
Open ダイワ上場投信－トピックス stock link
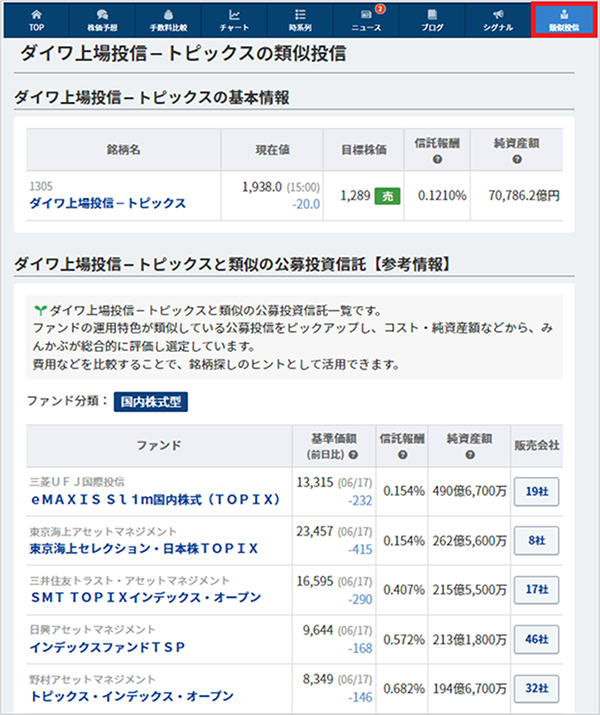tap(108, 203)
